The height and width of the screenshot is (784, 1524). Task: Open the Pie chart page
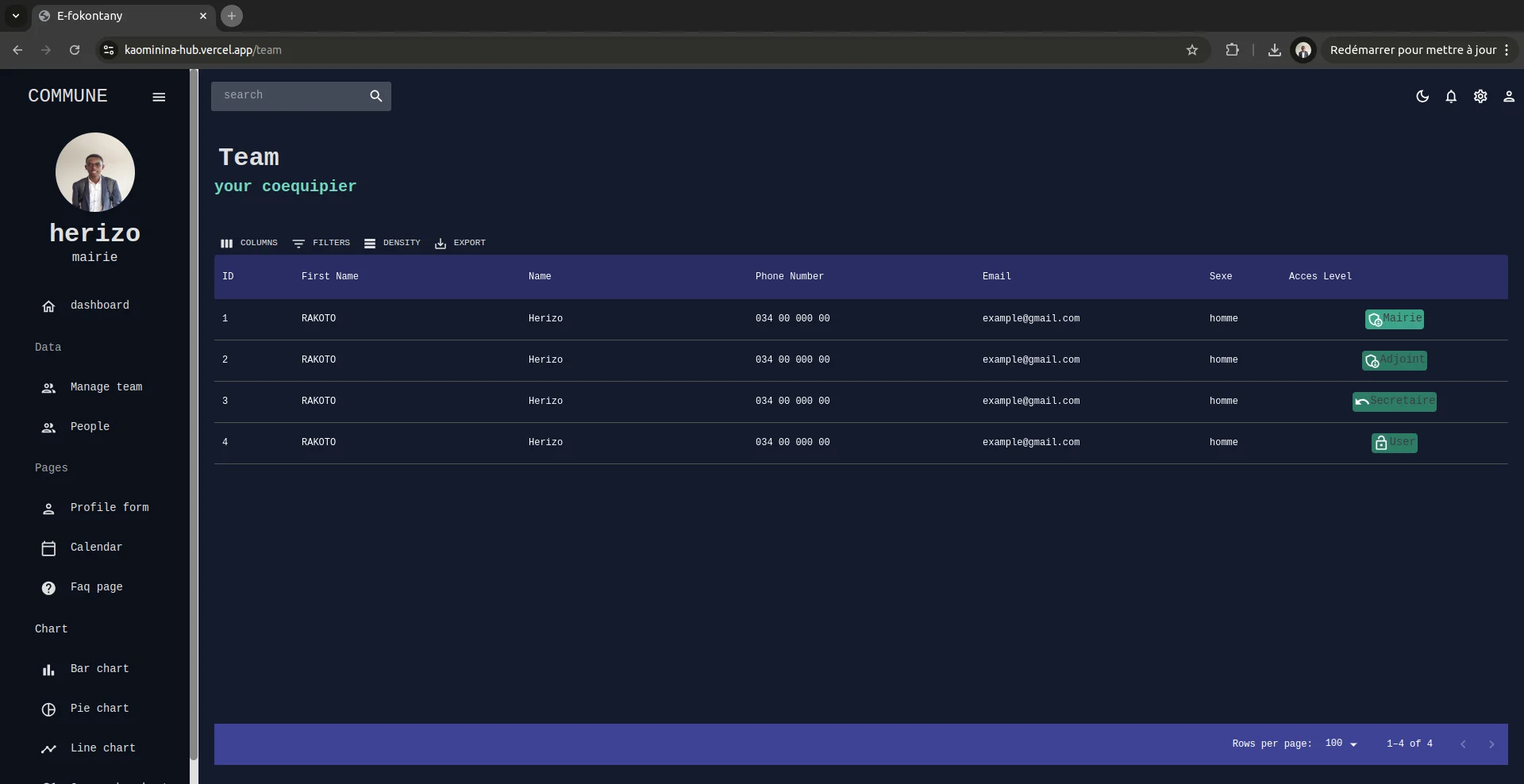point(99,709)
